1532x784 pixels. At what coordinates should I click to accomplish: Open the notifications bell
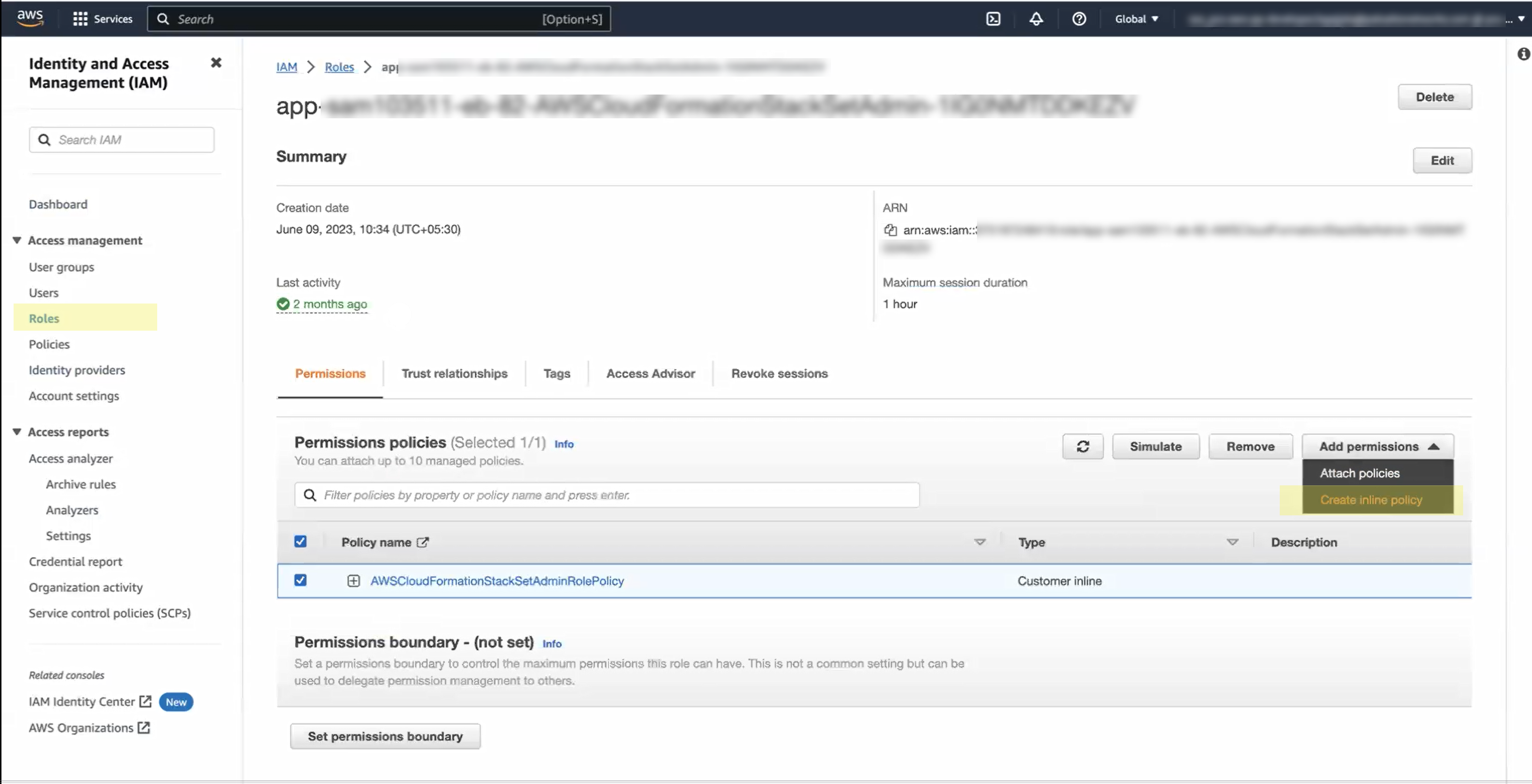[1035, 19]
